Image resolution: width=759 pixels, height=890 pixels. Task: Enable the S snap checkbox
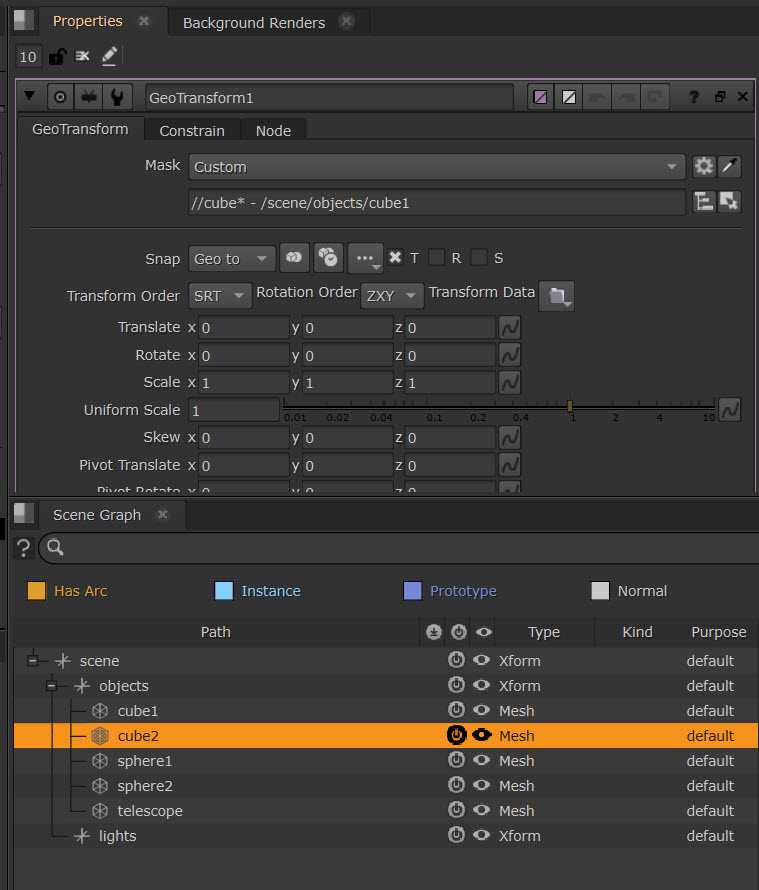pos(479,258)
